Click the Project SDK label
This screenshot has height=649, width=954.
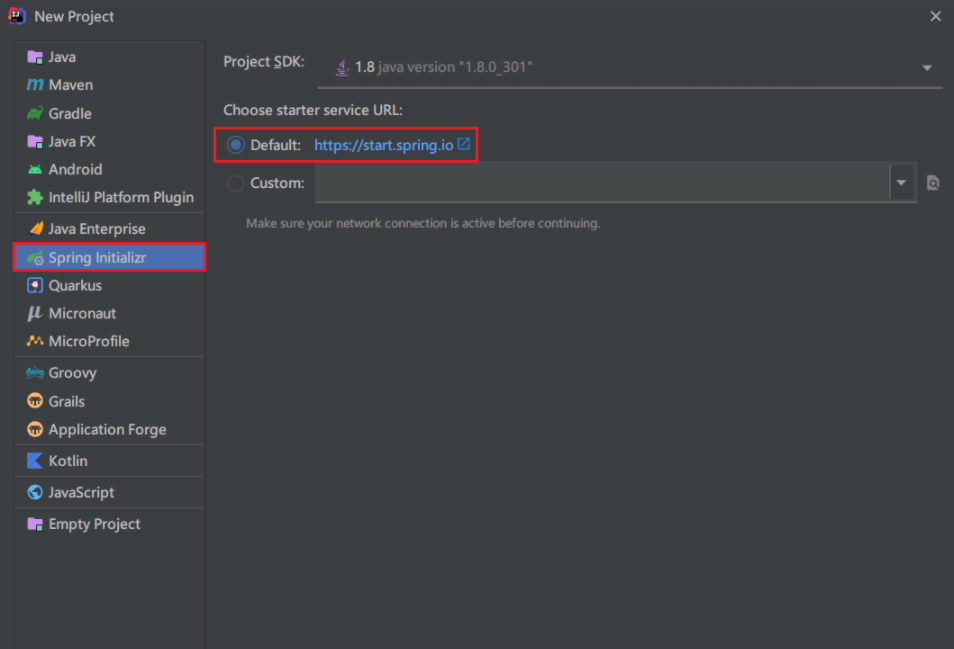coord(263,62)
